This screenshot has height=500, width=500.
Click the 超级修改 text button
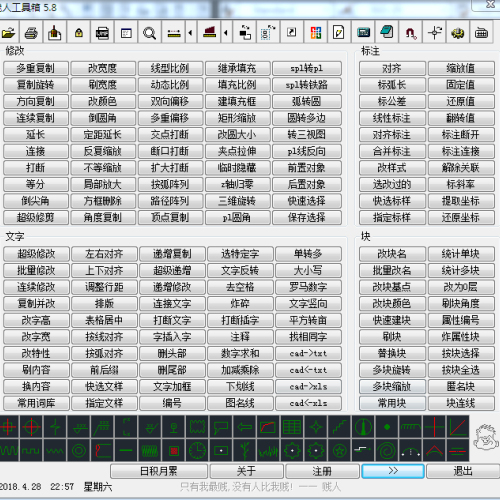click(36, 254)
